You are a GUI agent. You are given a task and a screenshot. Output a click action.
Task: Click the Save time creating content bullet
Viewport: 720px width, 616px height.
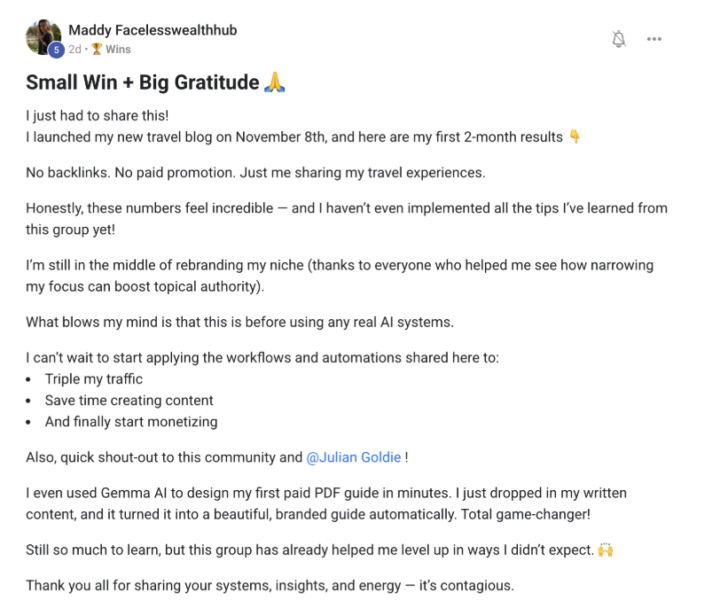(129, 400)
